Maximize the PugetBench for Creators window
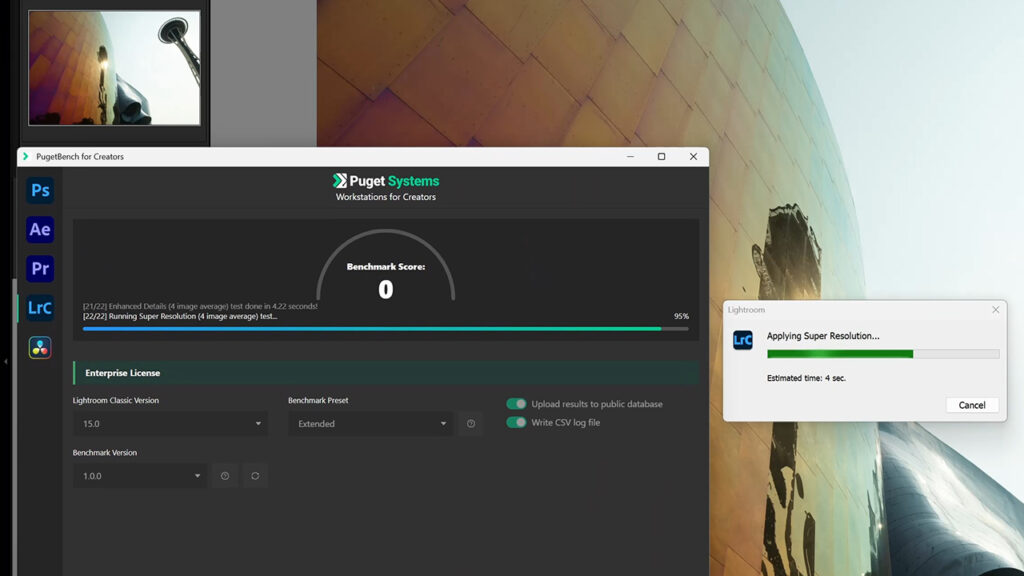This screenshot has width=1024, height=576. (x=662, y=156)
